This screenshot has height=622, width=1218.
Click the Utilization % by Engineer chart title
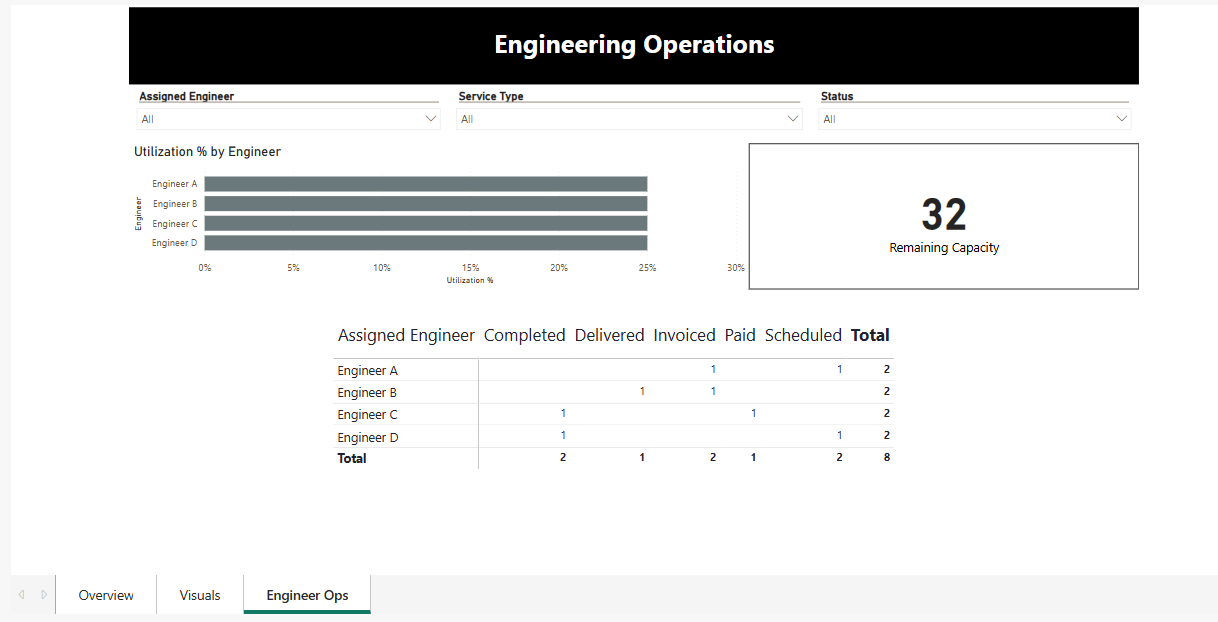click(207, 152)
